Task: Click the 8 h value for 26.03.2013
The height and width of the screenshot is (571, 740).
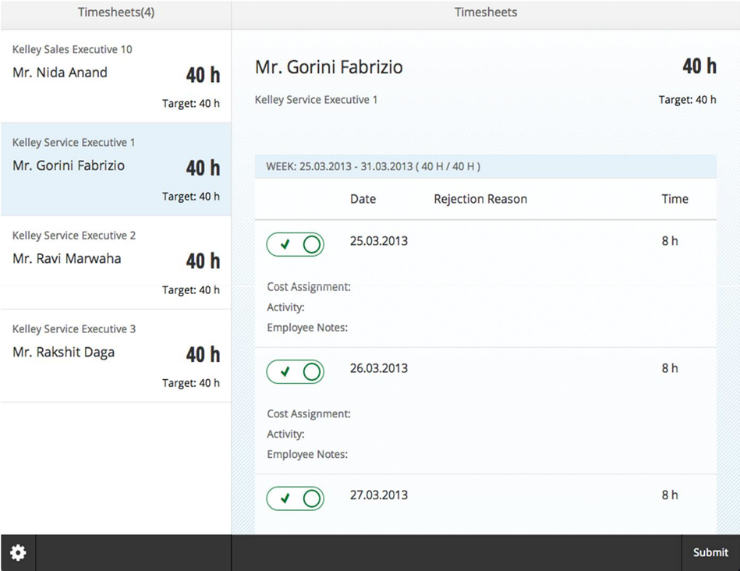Action: click(670, 368)
